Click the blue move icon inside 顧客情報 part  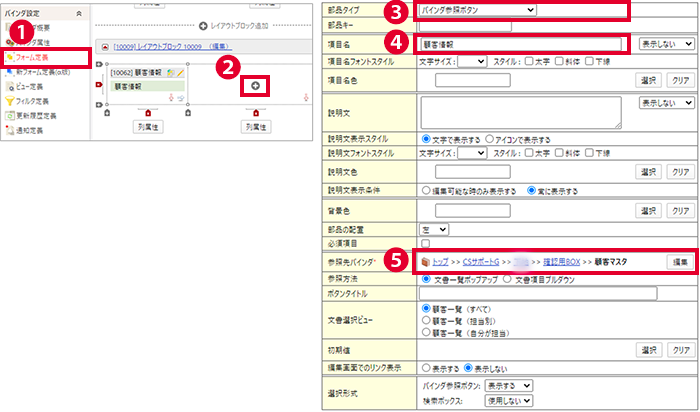[x=180, y=98]
